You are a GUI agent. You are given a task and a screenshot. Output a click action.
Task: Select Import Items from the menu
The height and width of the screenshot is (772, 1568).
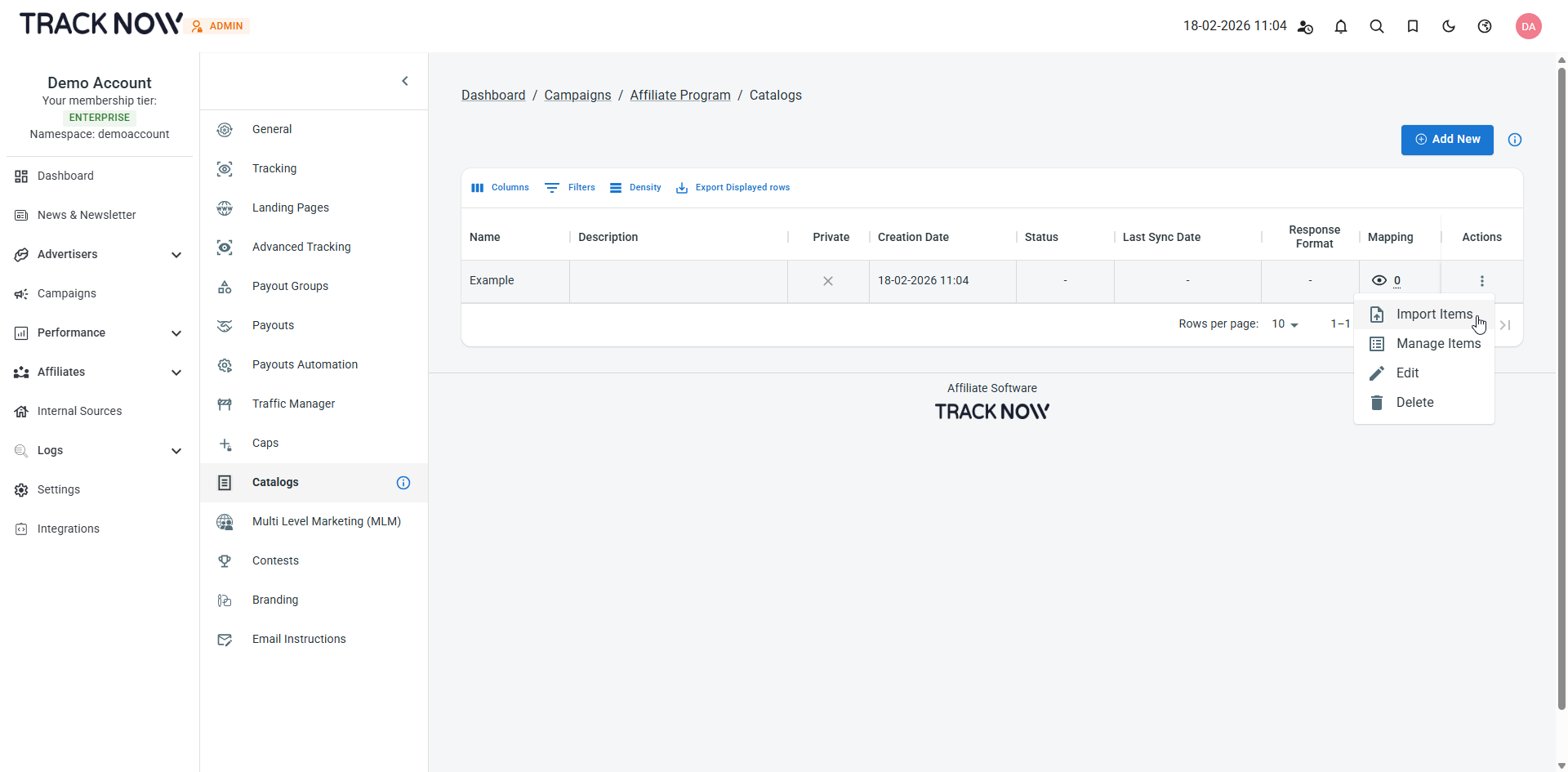[1433, 315]
